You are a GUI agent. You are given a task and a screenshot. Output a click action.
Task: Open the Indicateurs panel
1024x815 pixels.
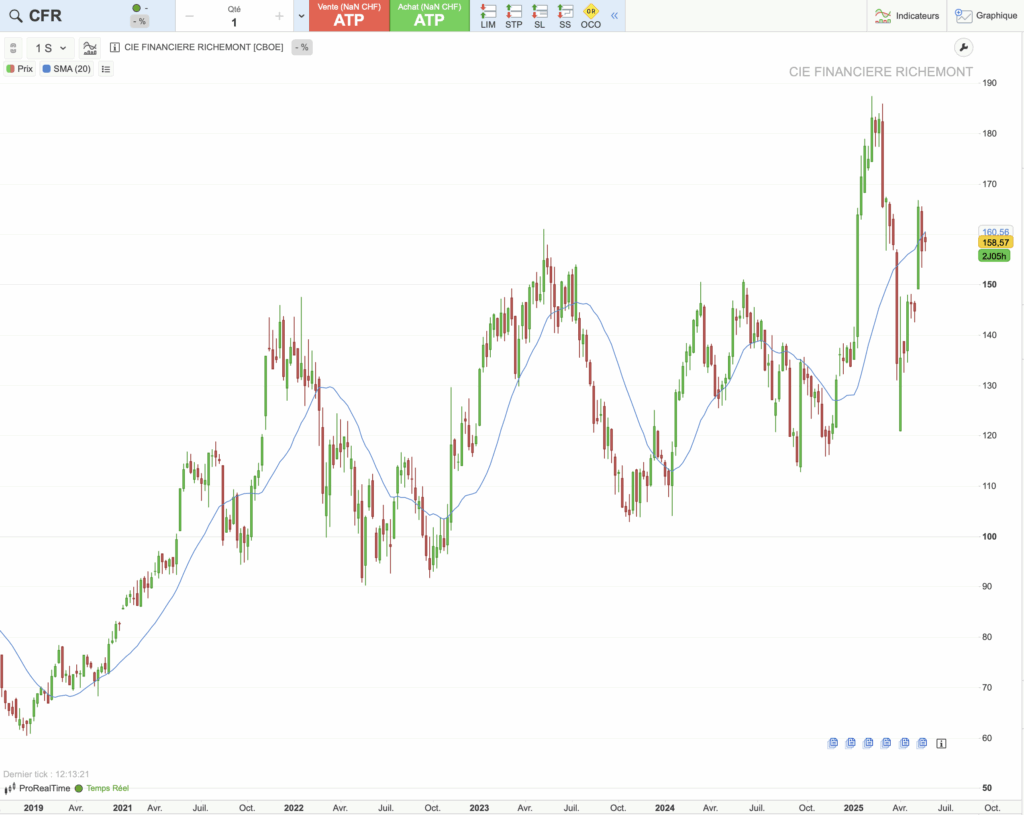pos(906,16)
